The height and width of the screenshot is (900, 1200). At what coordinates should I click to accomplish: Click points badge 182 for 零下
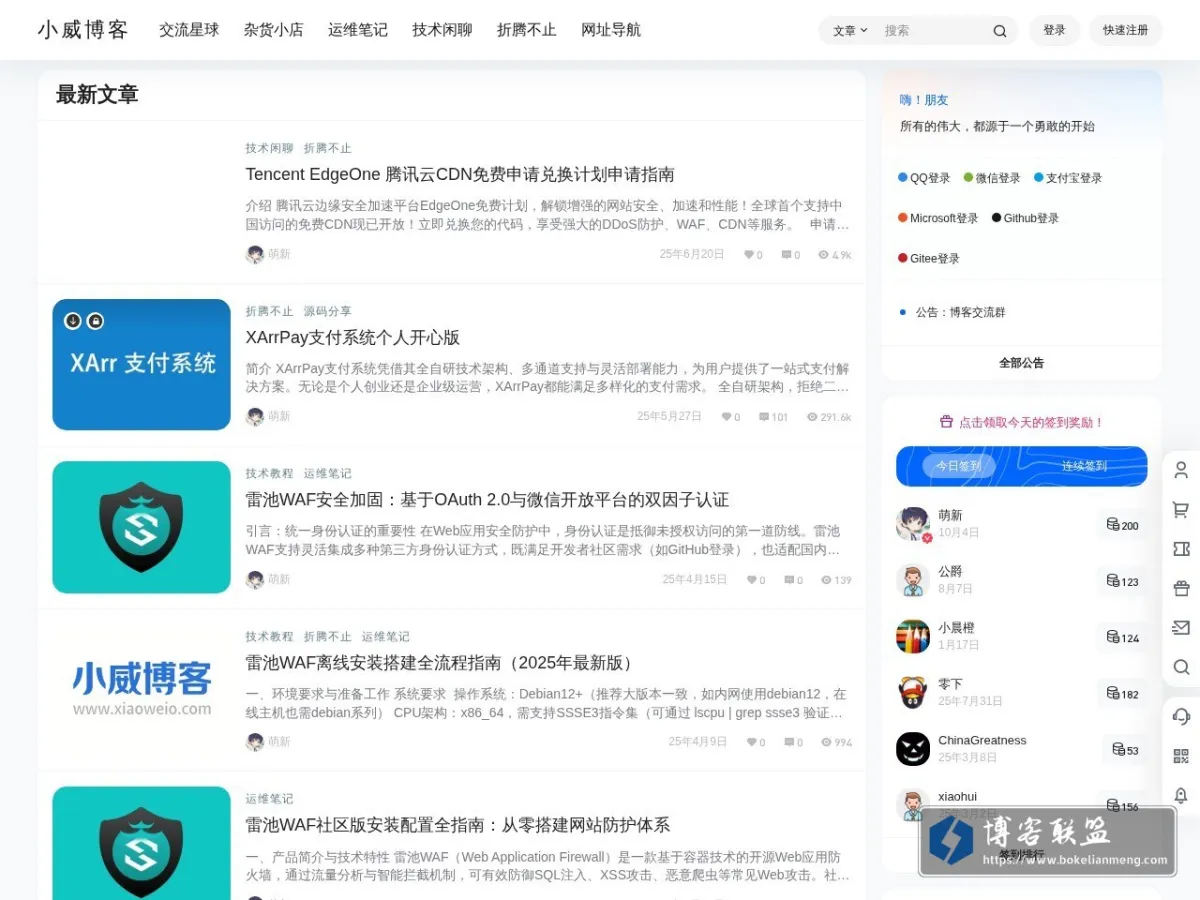click(1122, 693)
